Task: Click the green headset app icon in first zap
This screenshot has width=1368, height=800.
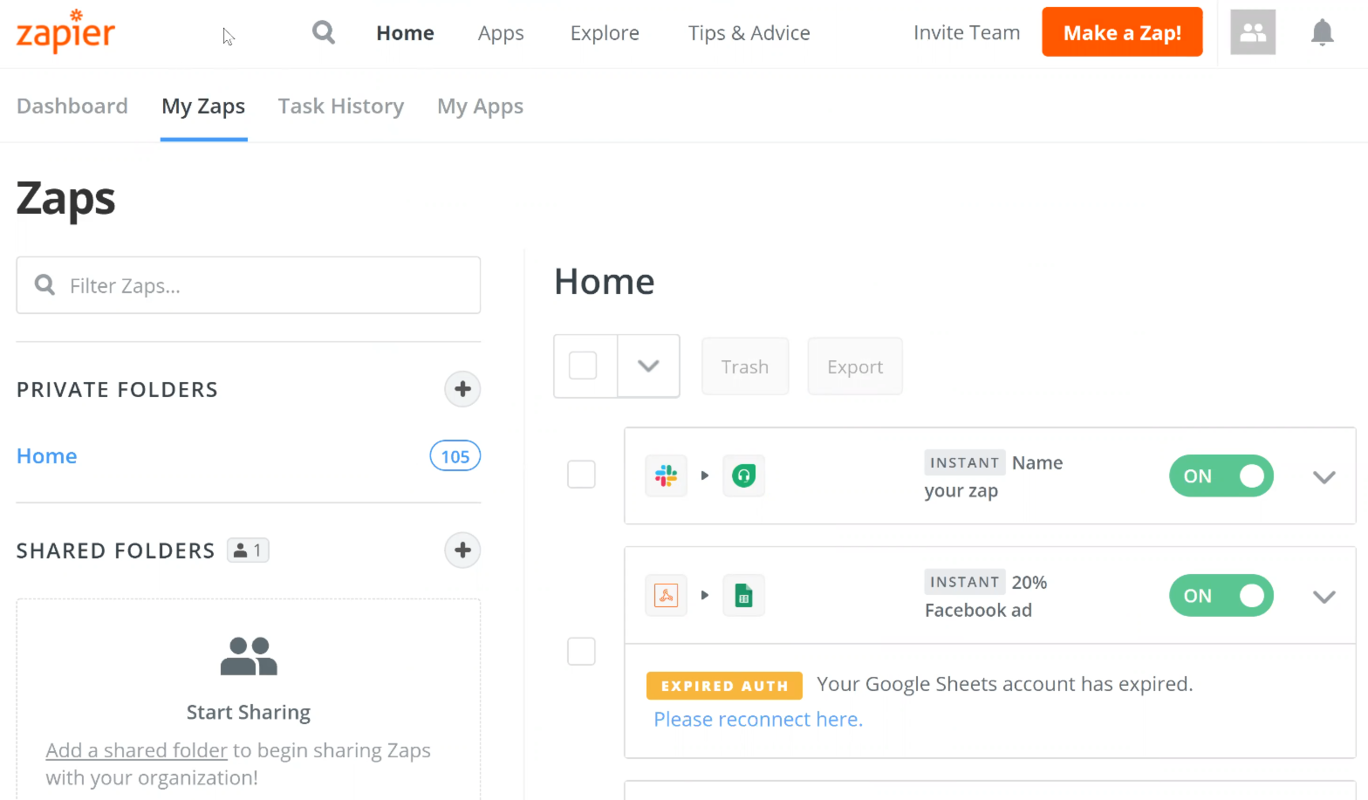Action: [743, 476]
